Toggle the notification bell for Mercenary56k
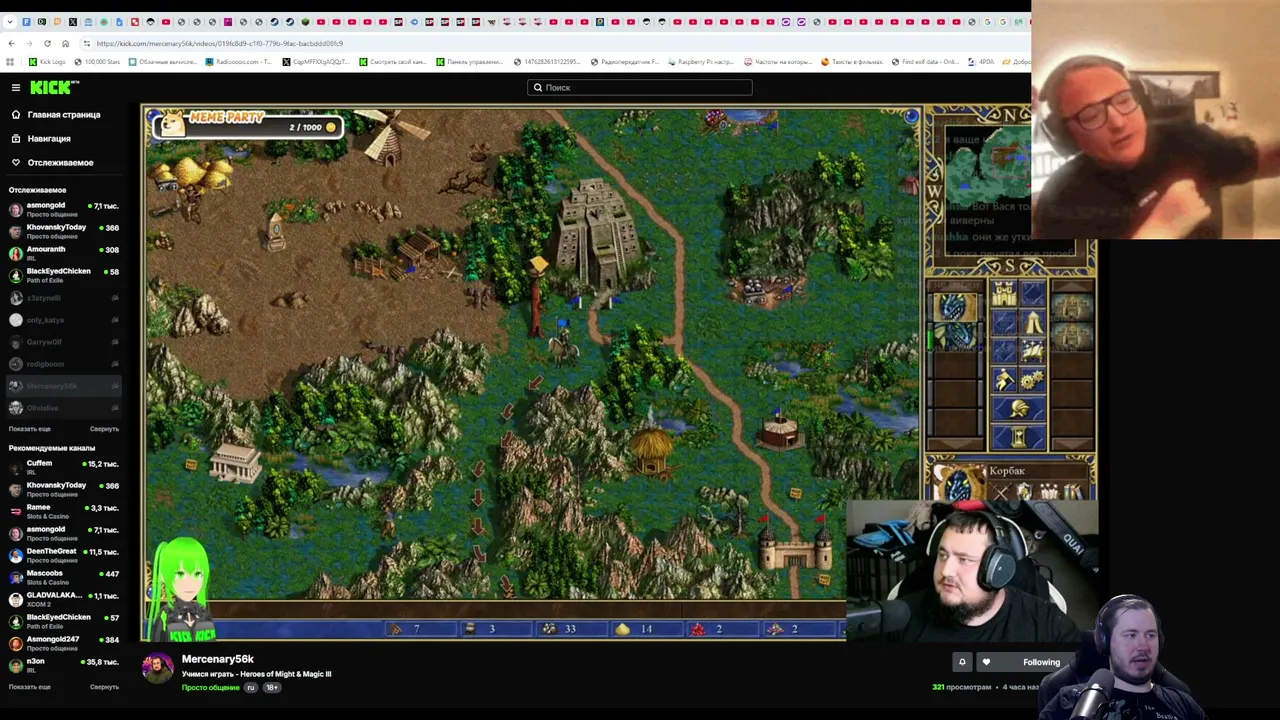The height and width of the screenshot is (720, 1280). point(962,662)
